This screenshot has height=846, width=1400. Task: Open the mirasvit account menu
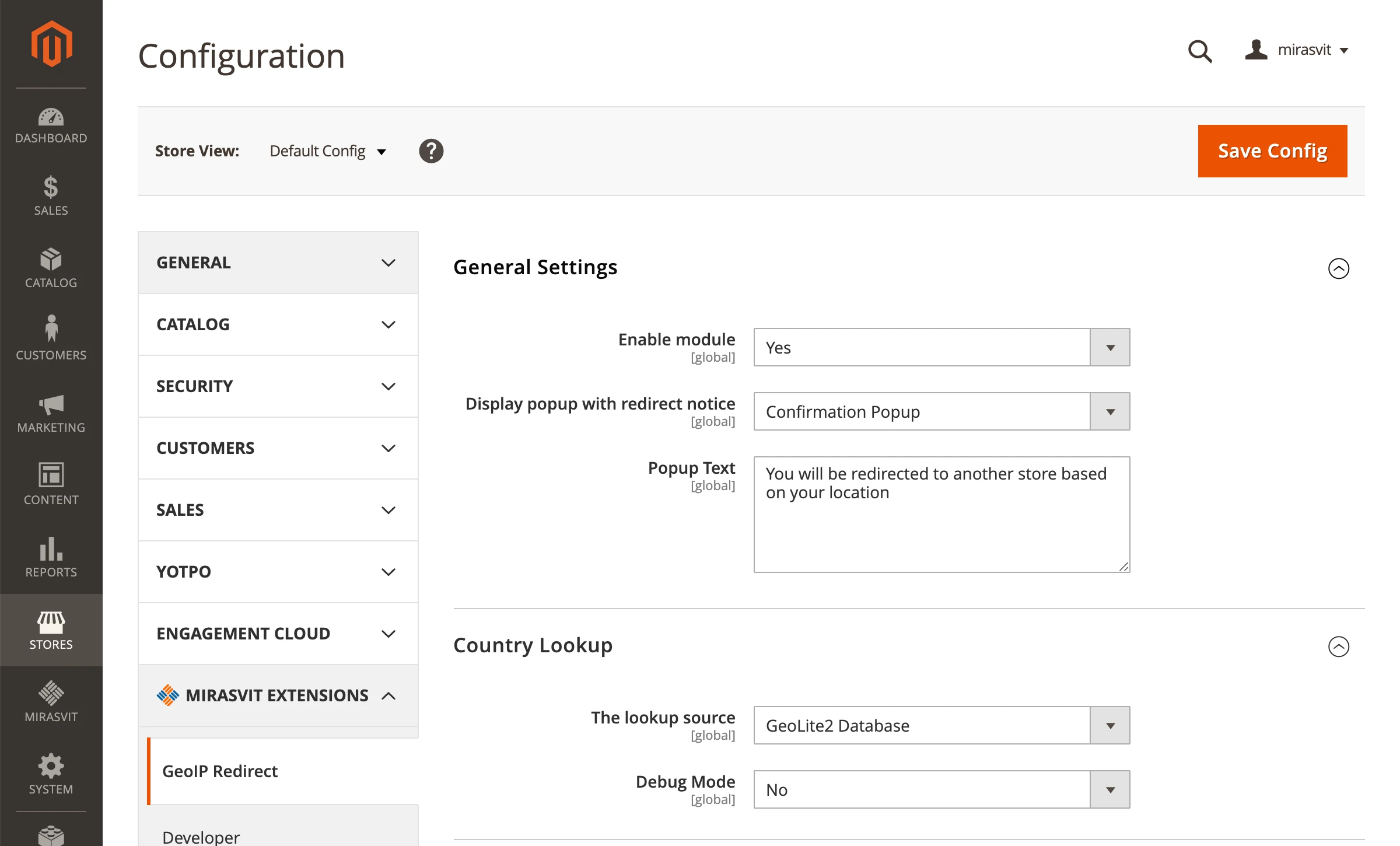point(1297,50)
